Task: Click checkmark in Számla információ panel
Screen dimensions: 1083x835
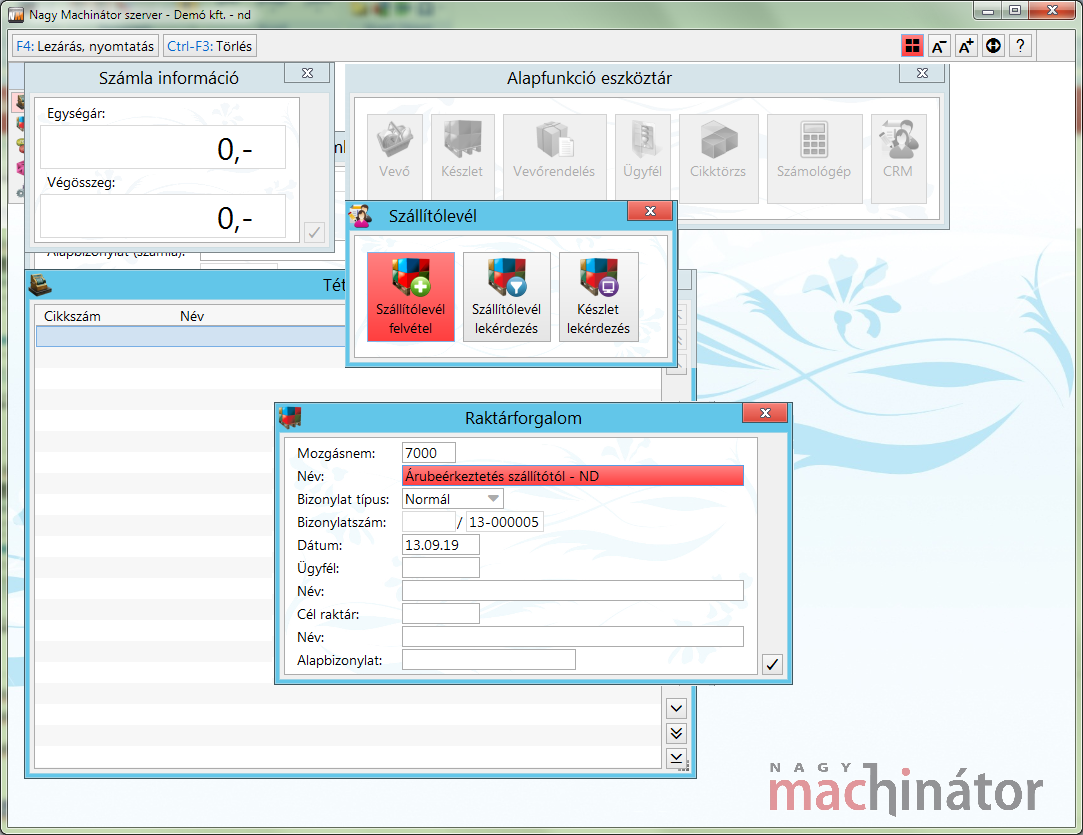Action: coord(314,232)
